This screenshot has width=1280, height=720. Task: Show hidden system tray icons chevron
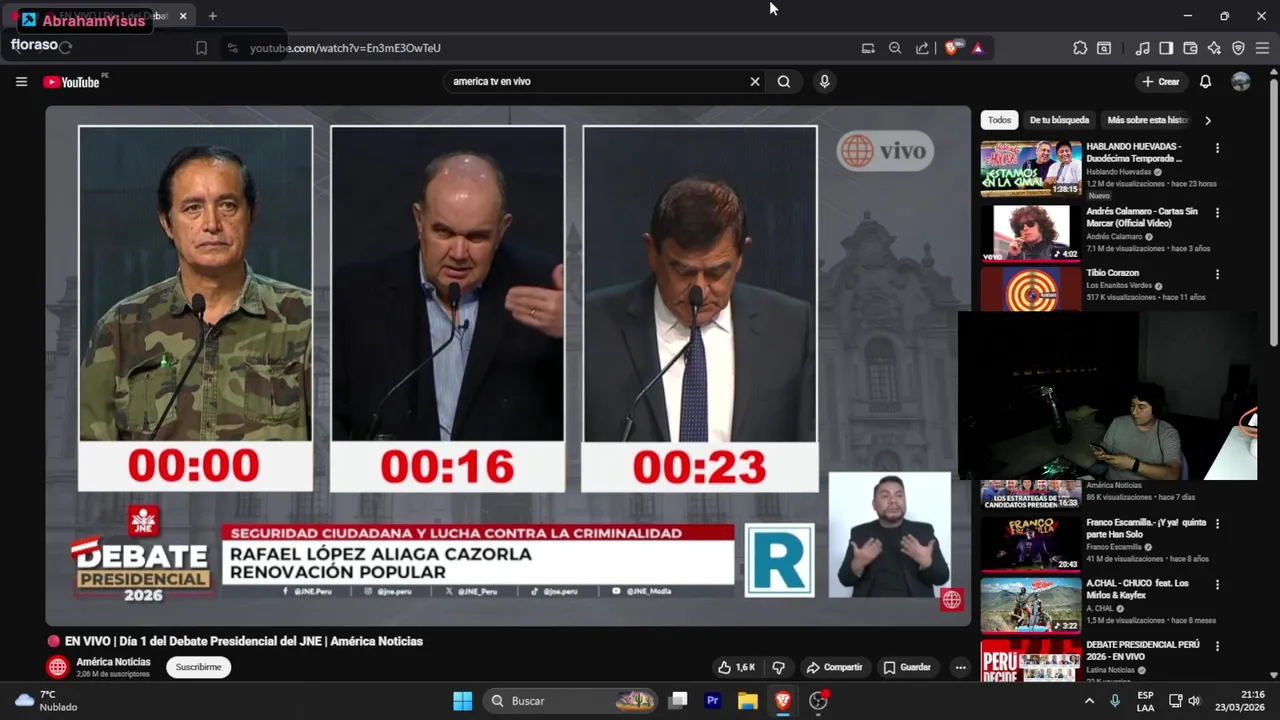(x=1089, y=701)
